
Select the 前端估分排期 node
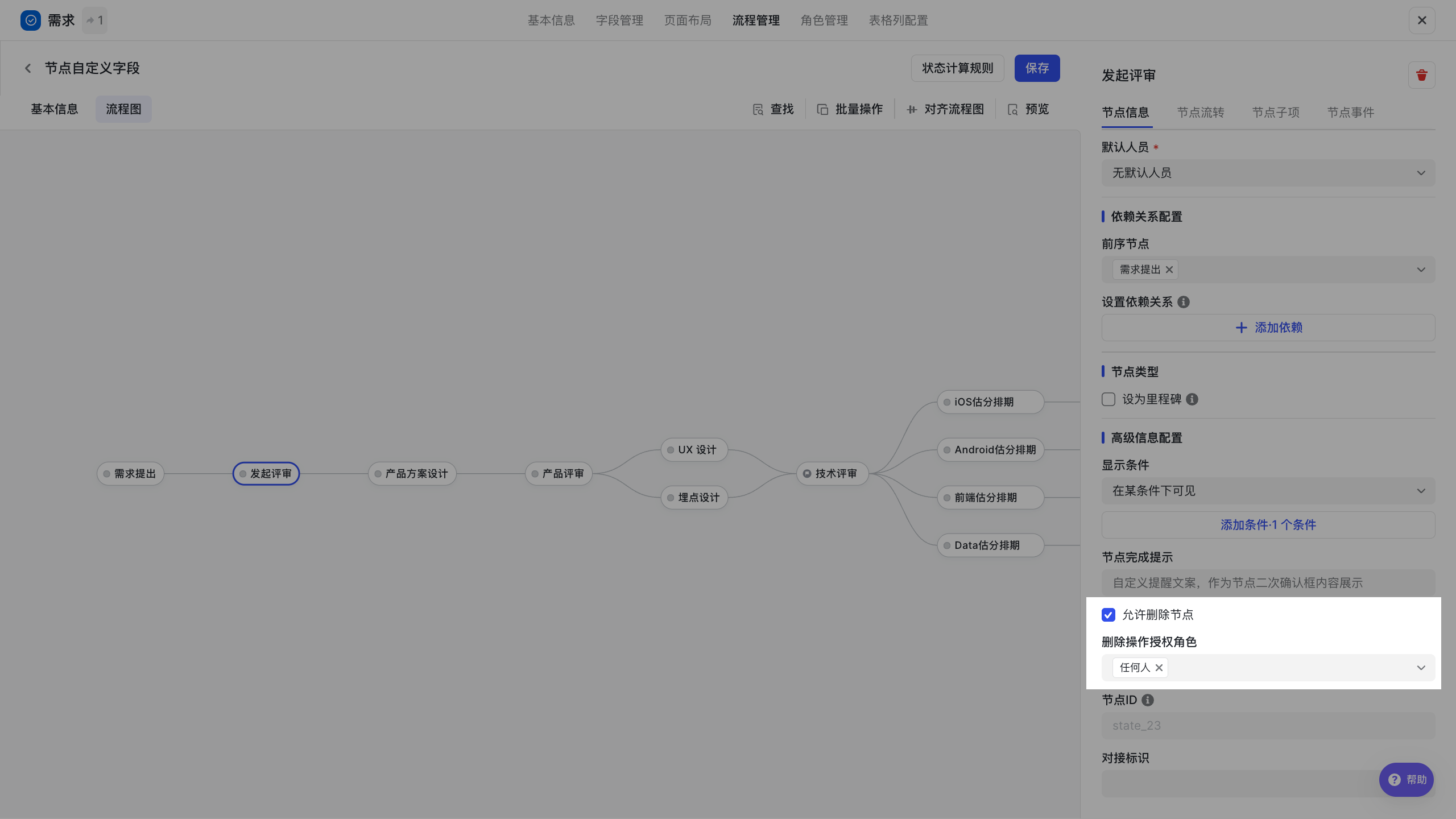click(x=991, y=498)
